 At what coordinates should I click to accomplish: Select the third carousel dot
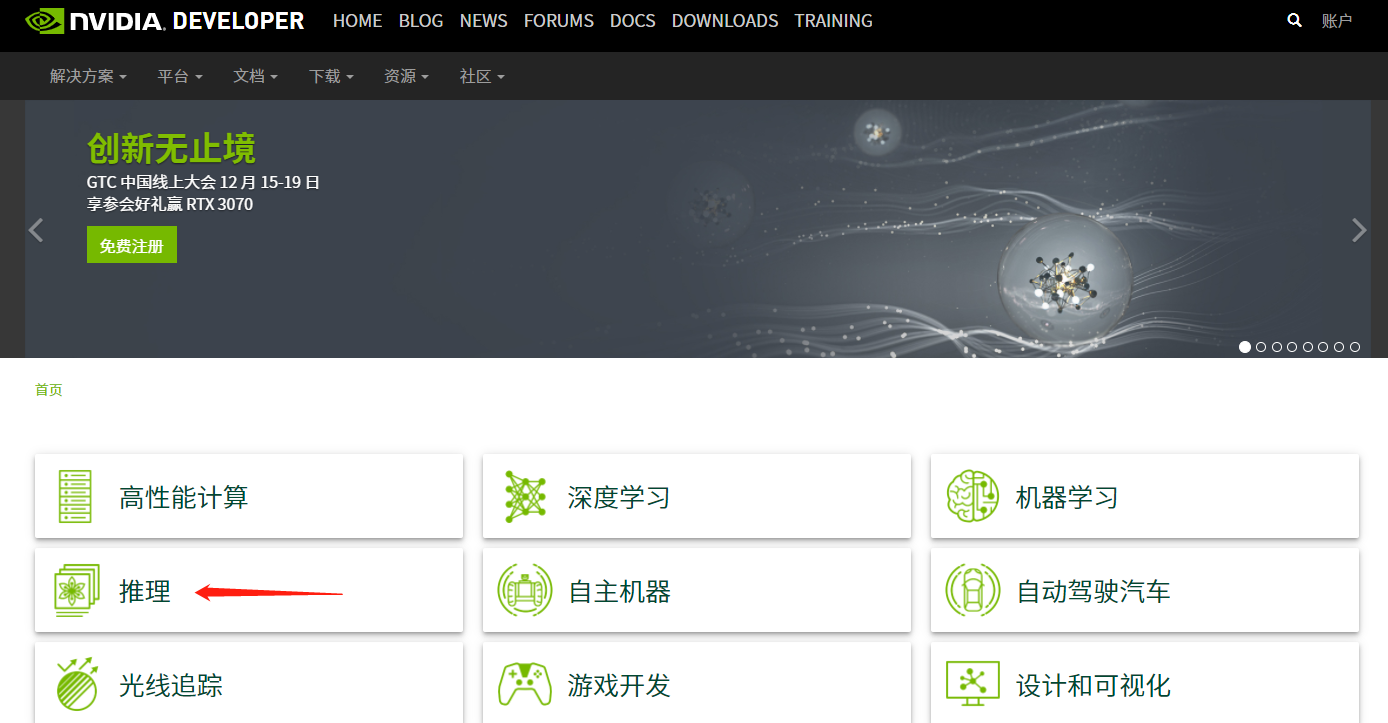(x=1276, y=347)
